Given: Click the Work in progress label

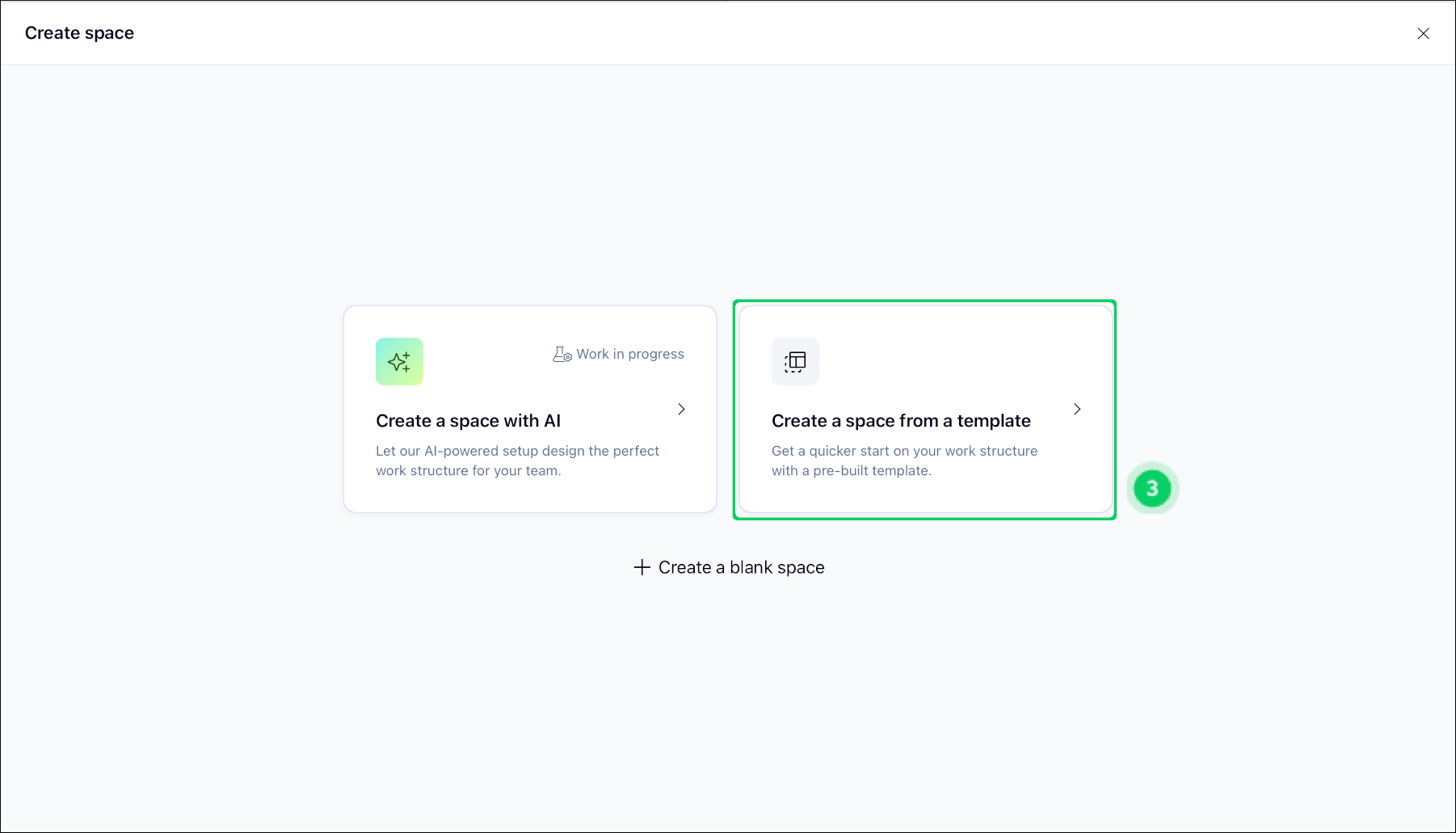Looking at the screenshot, I should coord(630,354).
